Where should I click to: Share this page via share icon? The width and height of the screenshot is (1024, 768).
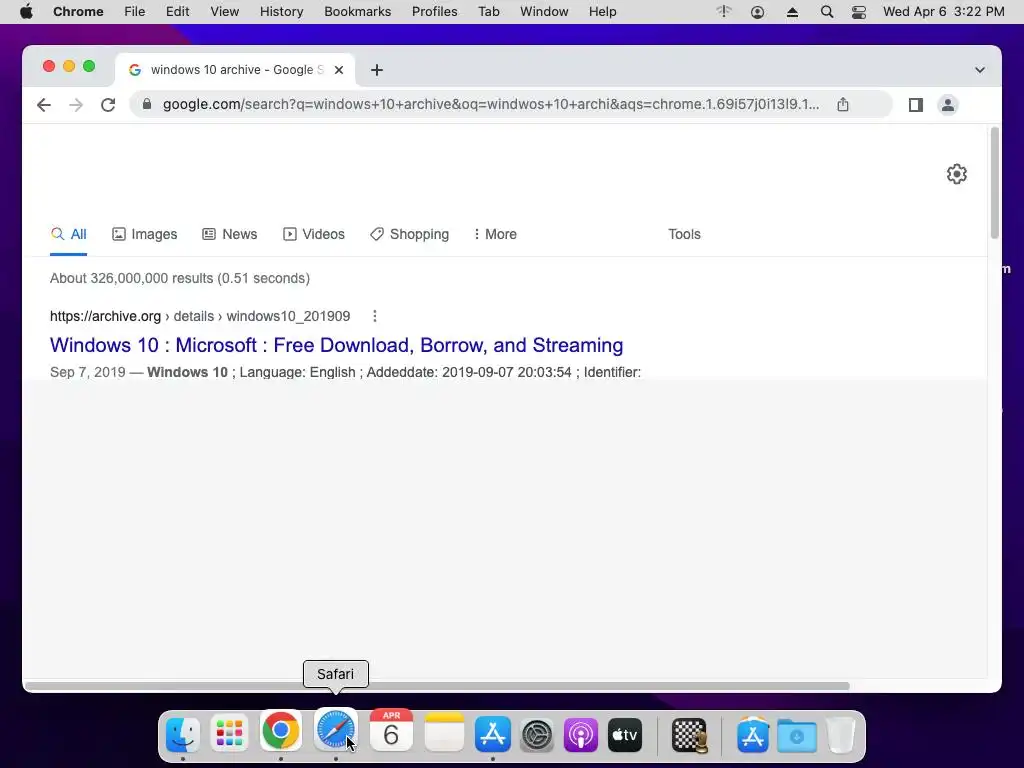tap(843, 104)
